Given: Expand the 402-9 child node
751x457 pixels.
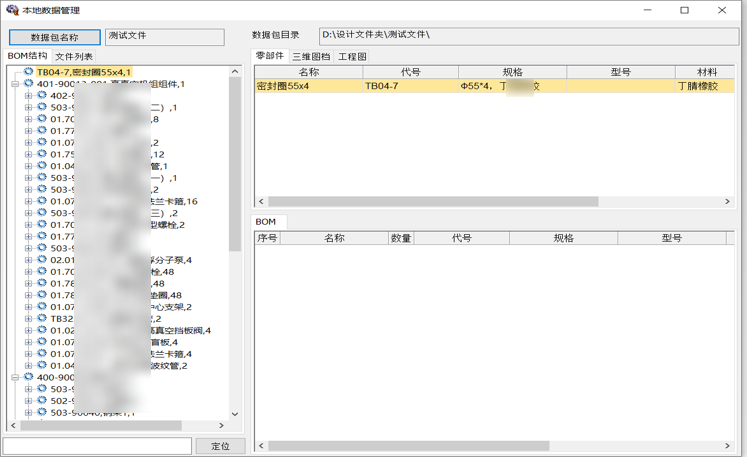Looking at the screenshot, I should [28, 96].
